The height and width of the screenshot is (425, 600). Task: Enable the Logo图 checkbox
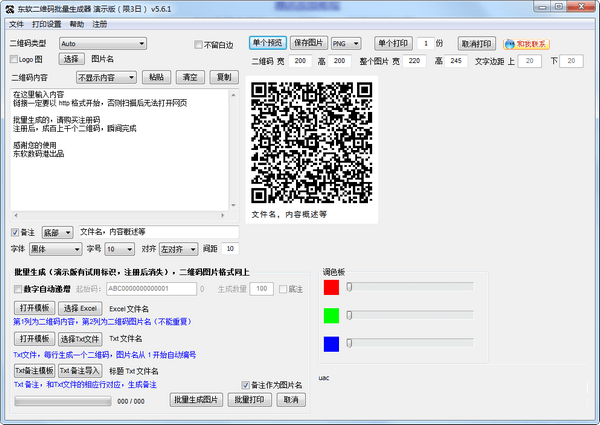[14, 59]
